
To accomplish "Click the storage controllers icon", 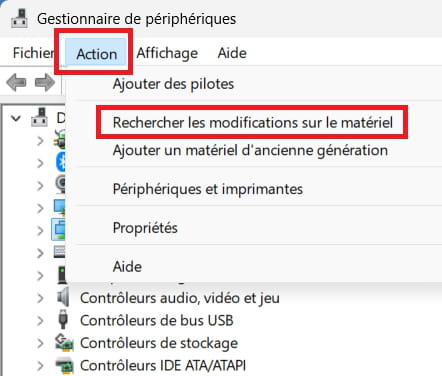I will [64, 343].
